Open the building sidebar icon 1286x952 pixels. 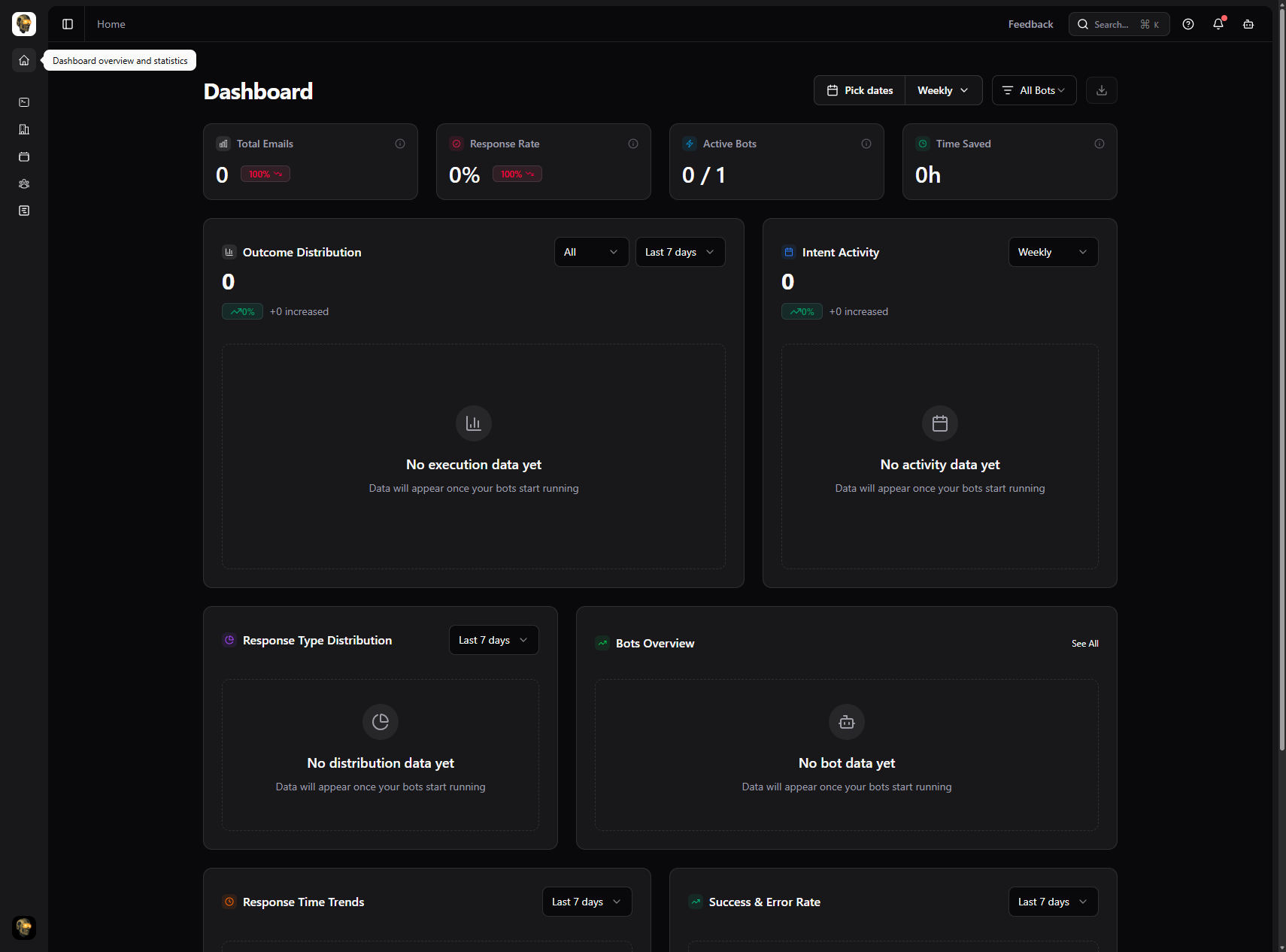[24, 129]
